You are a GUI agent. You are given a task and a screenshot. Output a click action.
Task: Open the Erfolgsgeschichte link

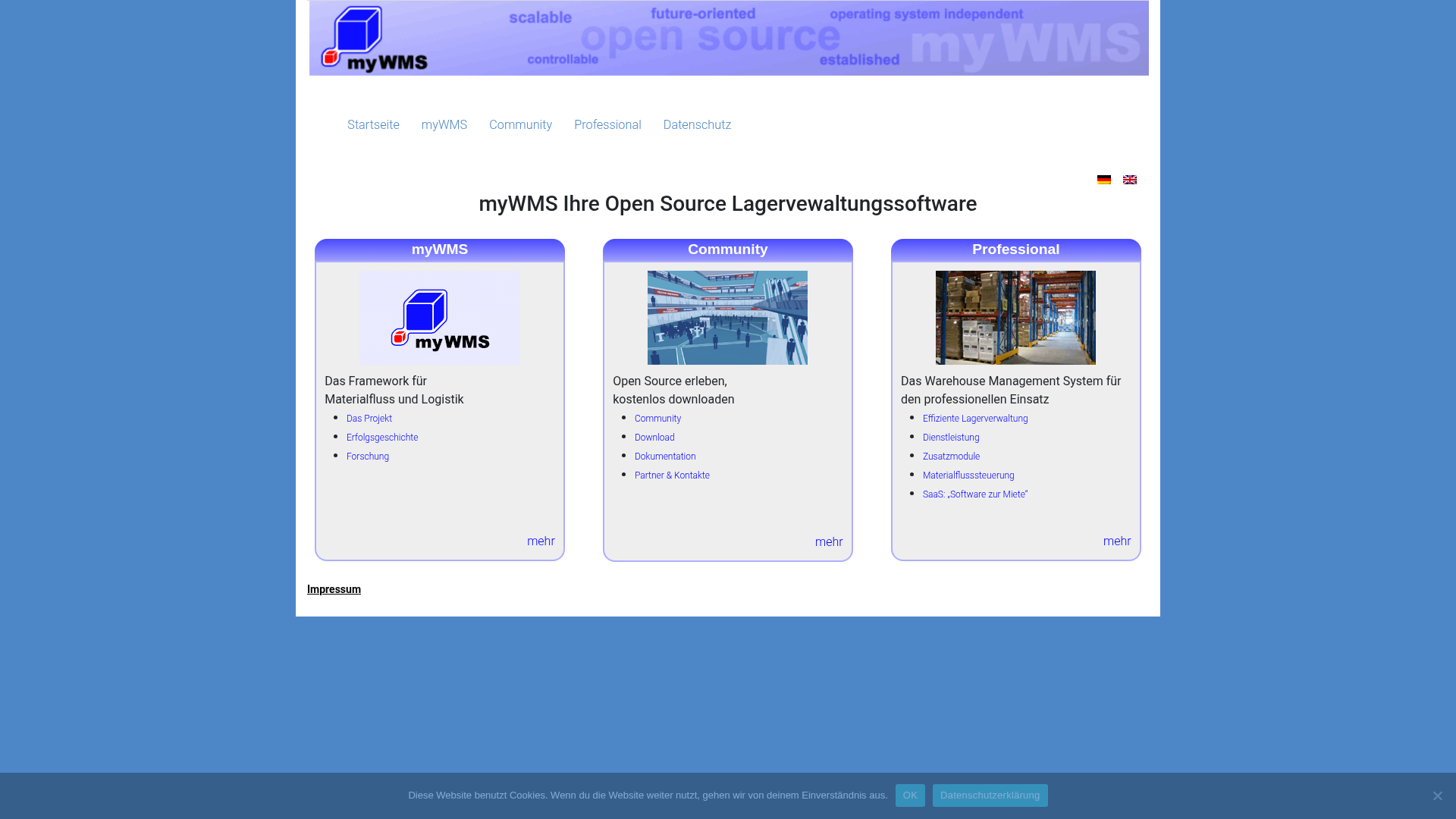382,437
